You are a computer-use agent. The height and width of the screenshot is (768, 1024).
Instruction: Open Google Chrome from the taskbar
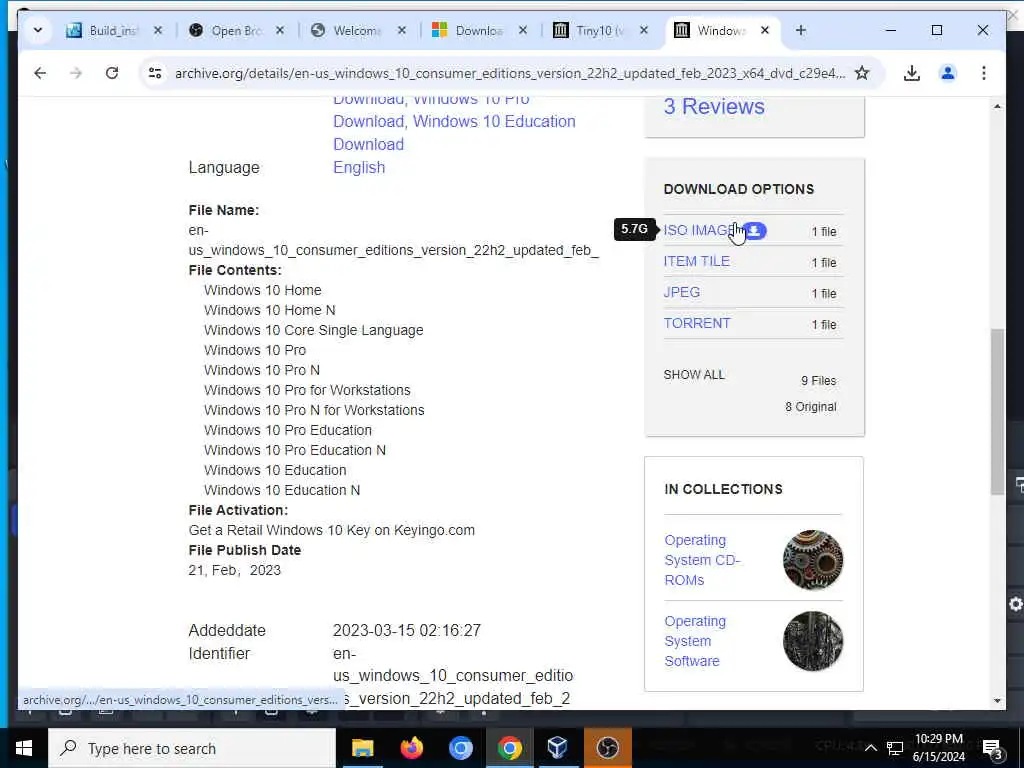click(x=509, y=748)
